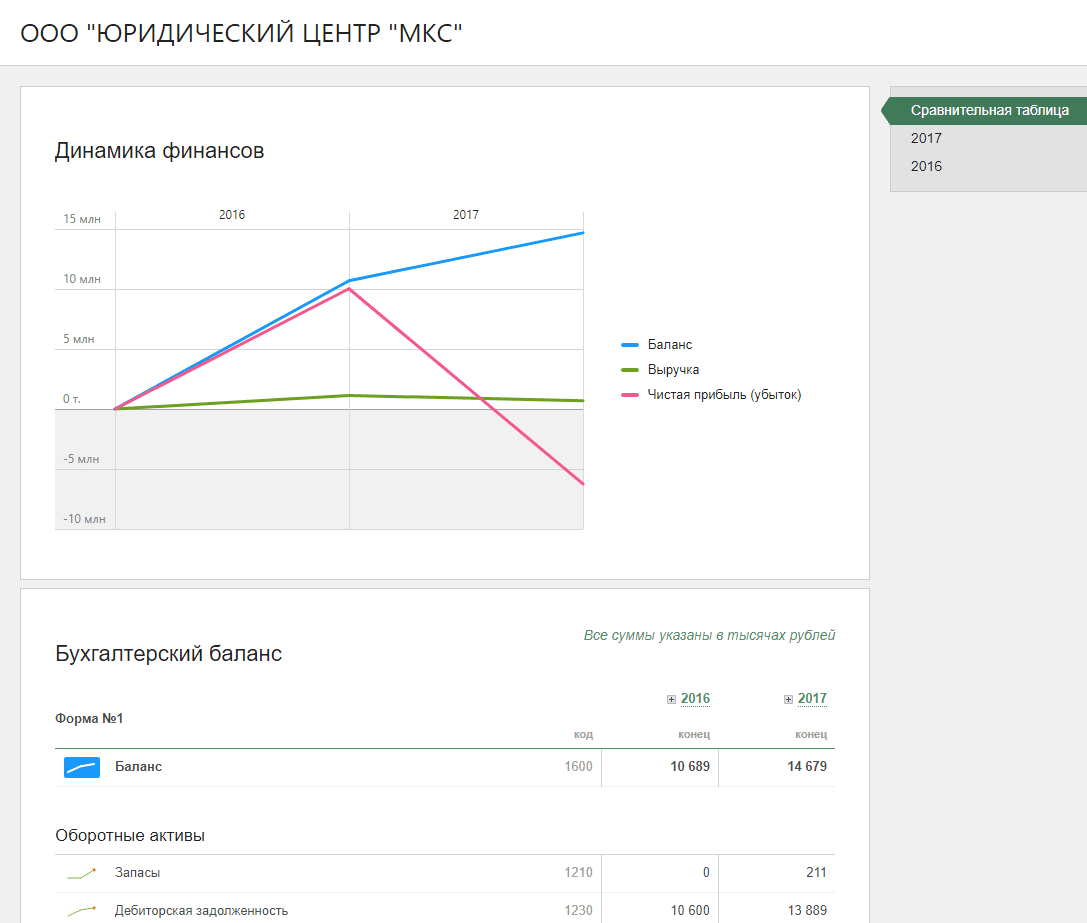1087x923 pixels.
Task: Click the Запасы sparkline trend icon
Action: 82,873
